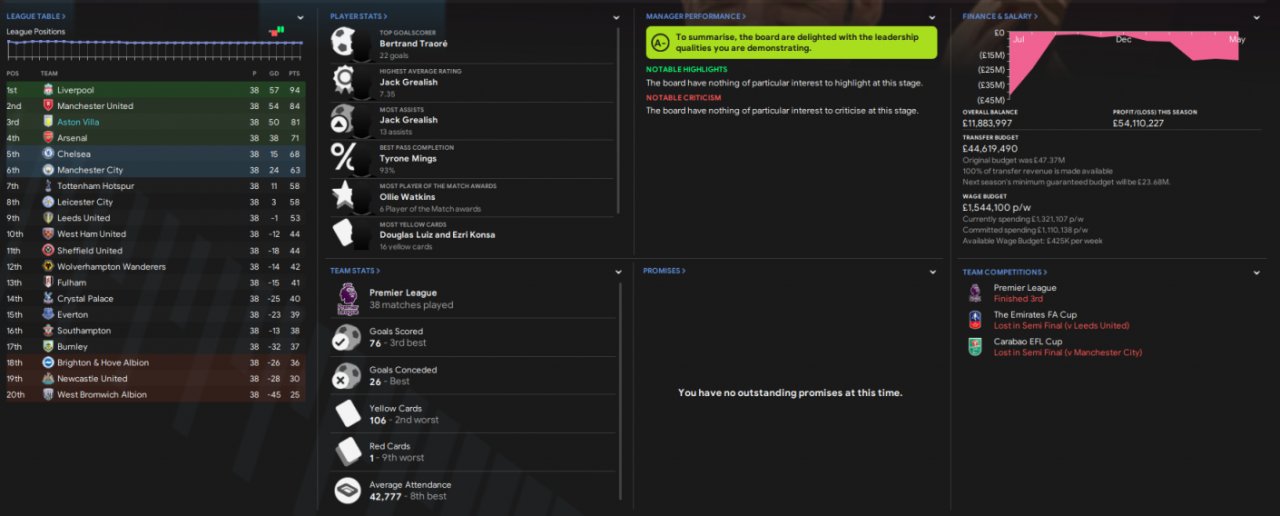Open the Wolverhampton Wanderers club badge
The width and height of the screenshot is (1280, 516).
(48, 266)
